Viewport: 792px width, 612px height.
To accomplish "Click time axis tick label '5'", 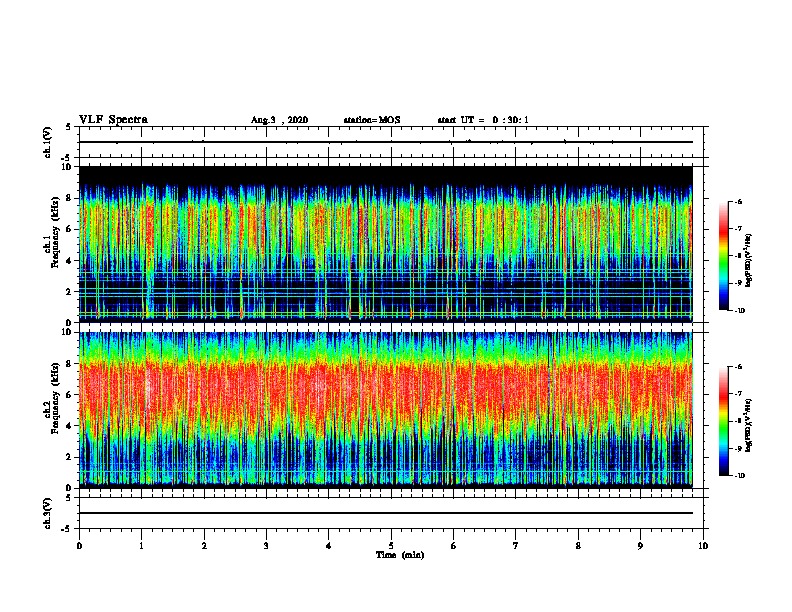I will 391,545.
